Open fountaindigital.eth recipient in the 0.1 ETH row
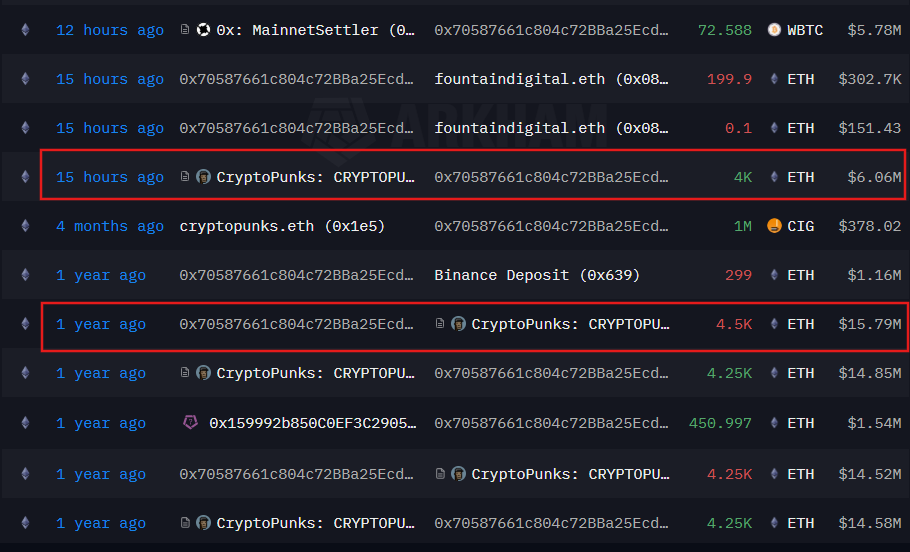Viewport: 910px width, 552px height. [551, 128]
